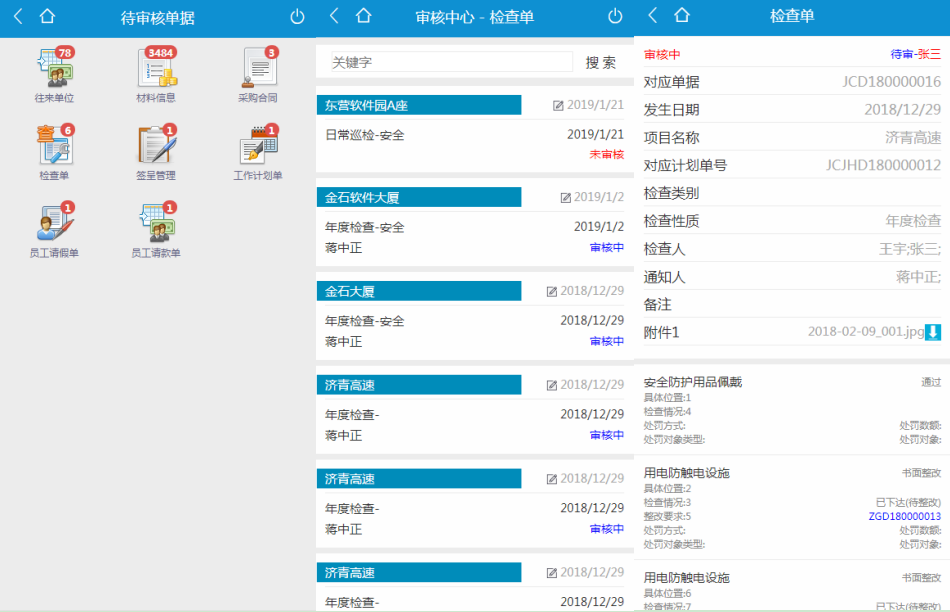950x612 pixels.
Task: Open the 员工请假单 icon
Action: point(54,224)
